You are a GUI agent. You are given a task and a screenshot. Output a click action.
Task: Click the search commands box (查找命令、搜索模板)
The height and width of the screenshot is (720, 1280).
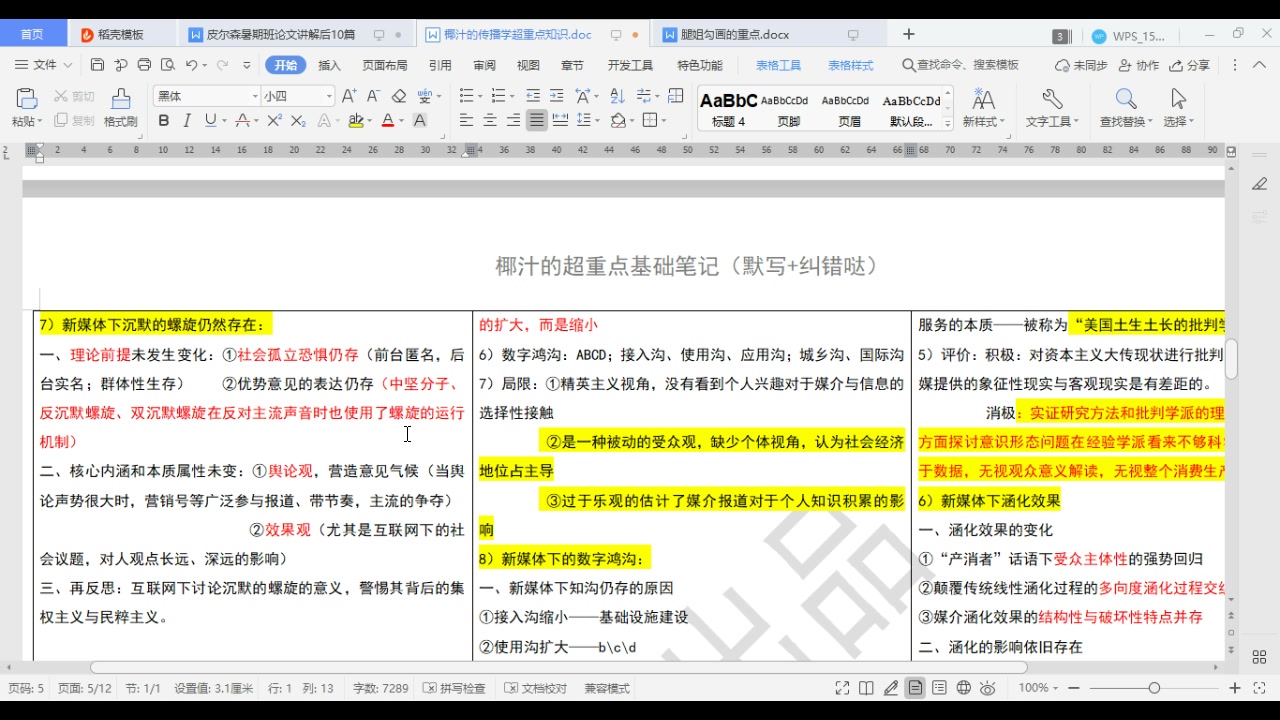coord(961,65)
